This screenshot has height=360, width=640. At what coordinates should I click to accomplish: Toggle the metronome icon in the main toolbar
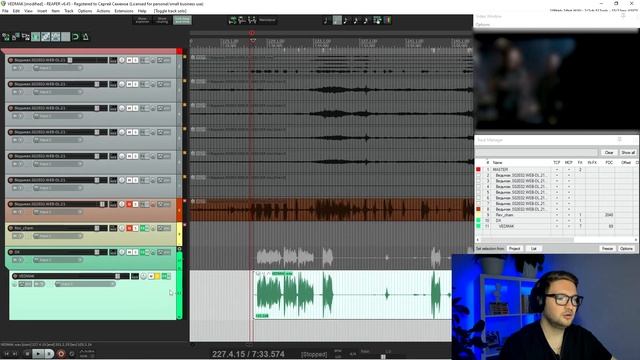coord(86,37)
